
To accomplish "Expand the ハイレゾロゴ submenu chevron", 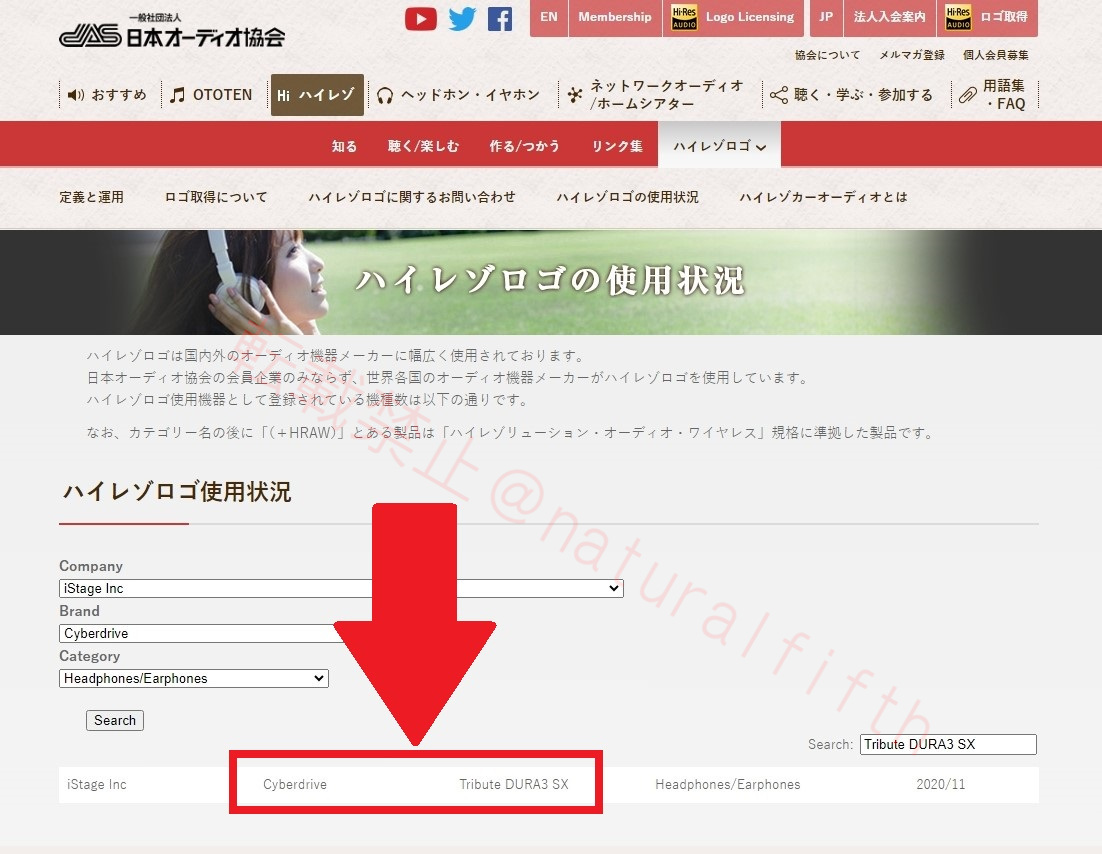I will (761, 147).
